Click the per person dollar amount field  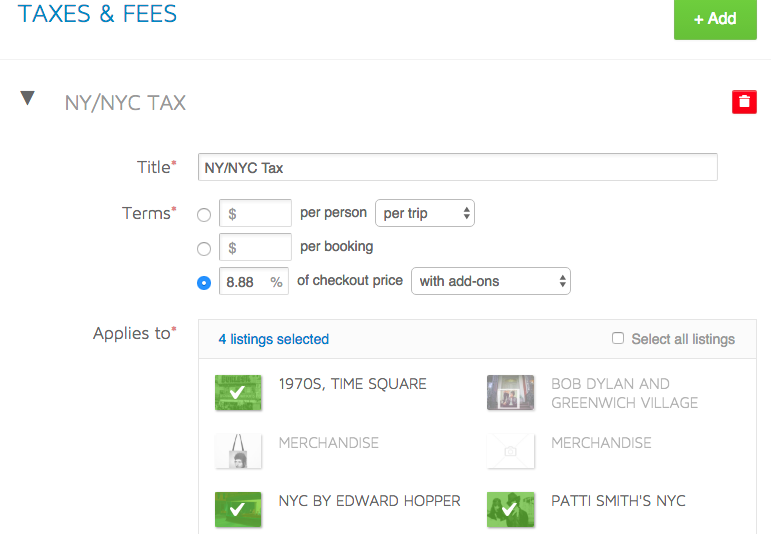pos(255,213)
